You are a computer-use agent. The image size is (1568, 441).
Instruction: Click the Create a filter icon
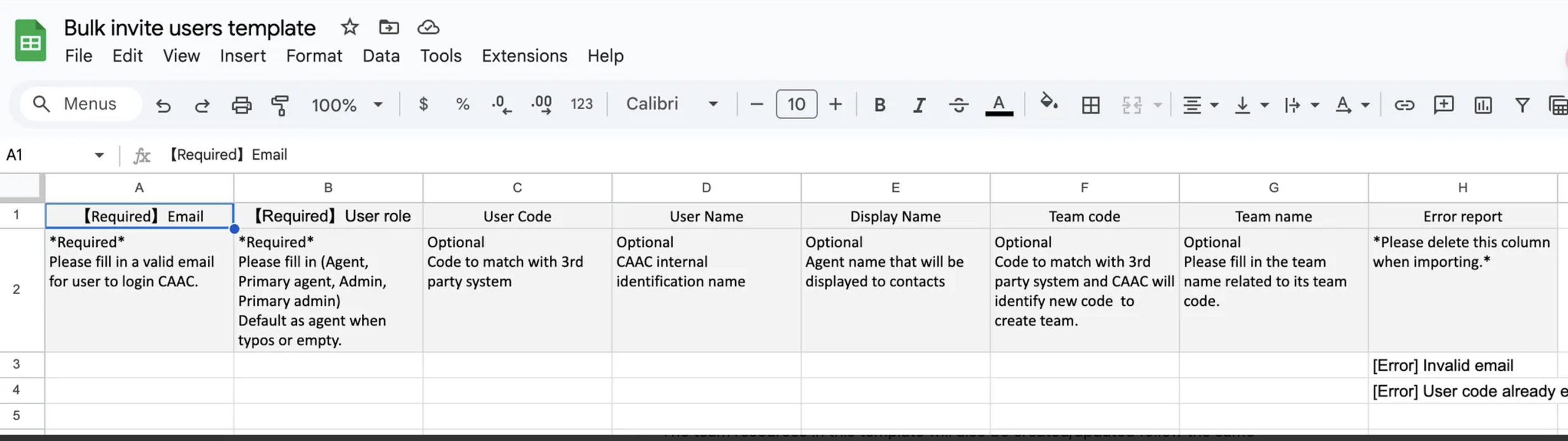1522,105
